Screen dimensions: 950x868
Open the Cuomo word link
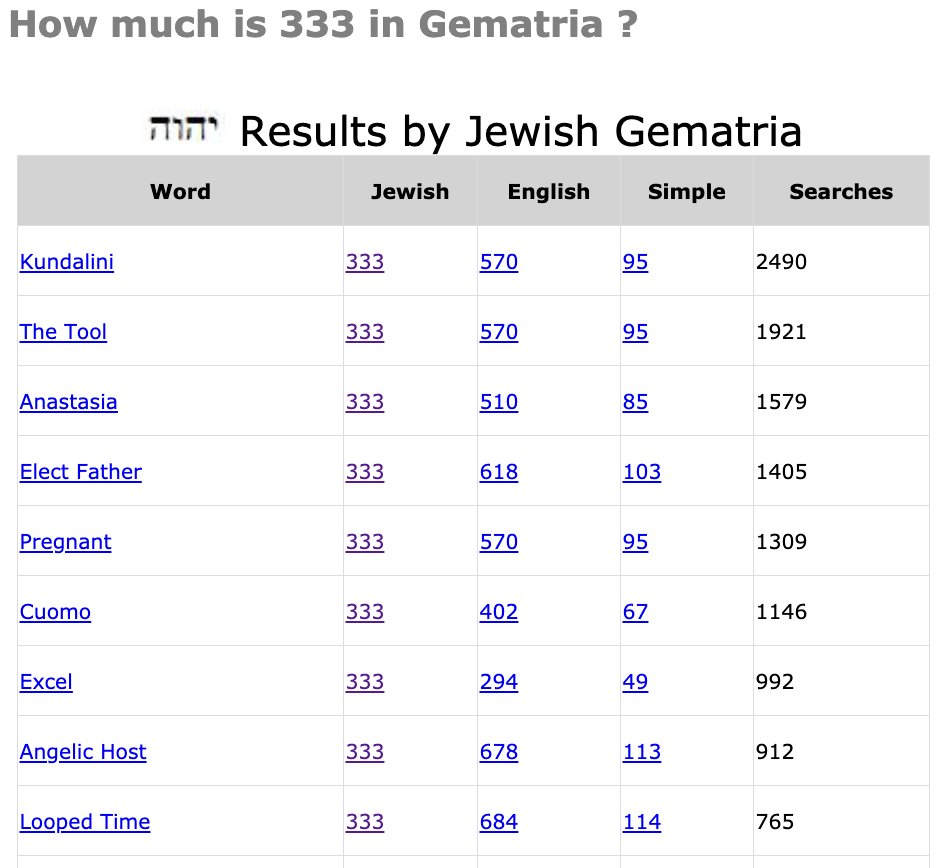(x=55, y=612)
